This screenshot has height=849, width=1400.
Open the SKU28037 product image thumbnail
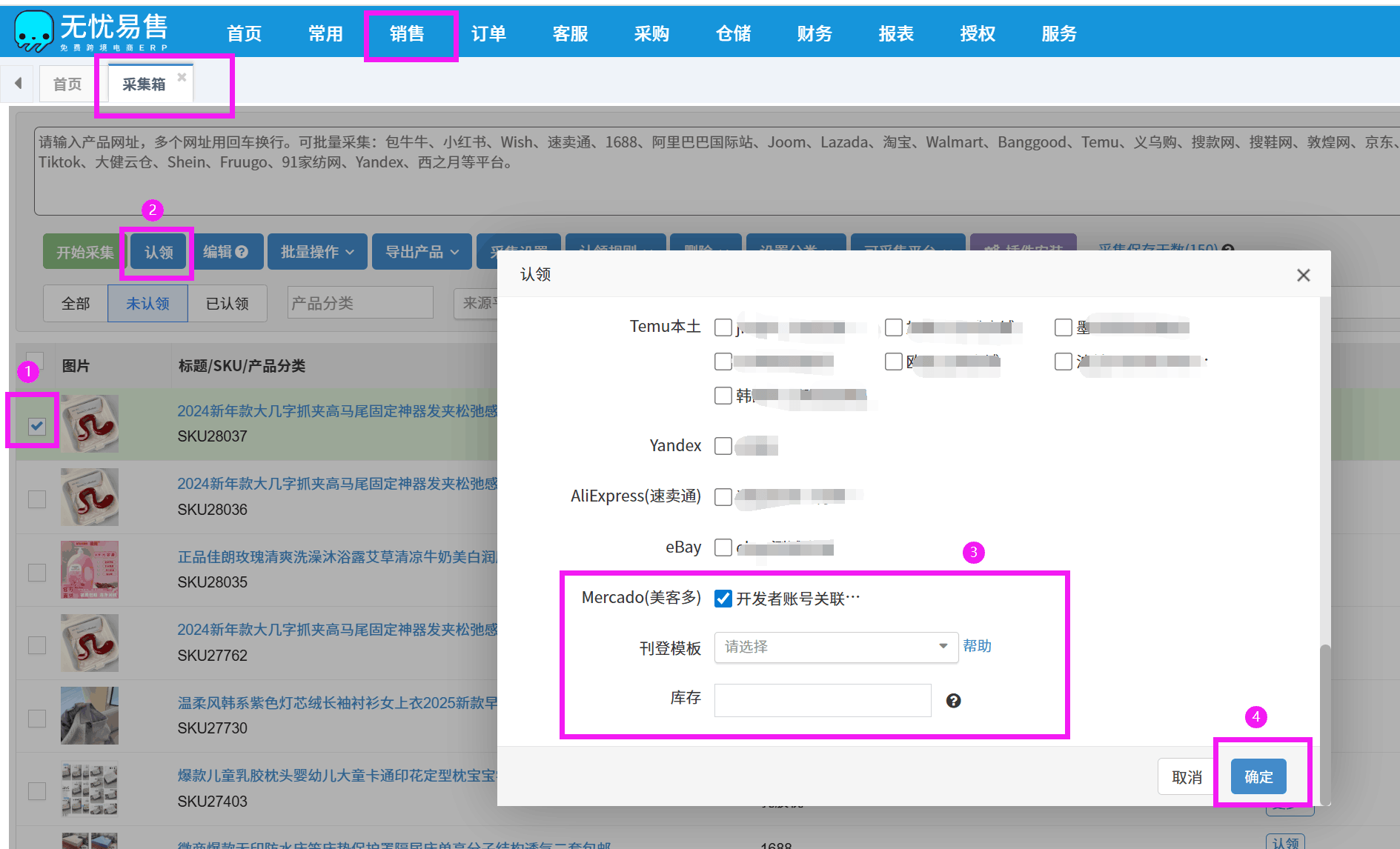89,423
